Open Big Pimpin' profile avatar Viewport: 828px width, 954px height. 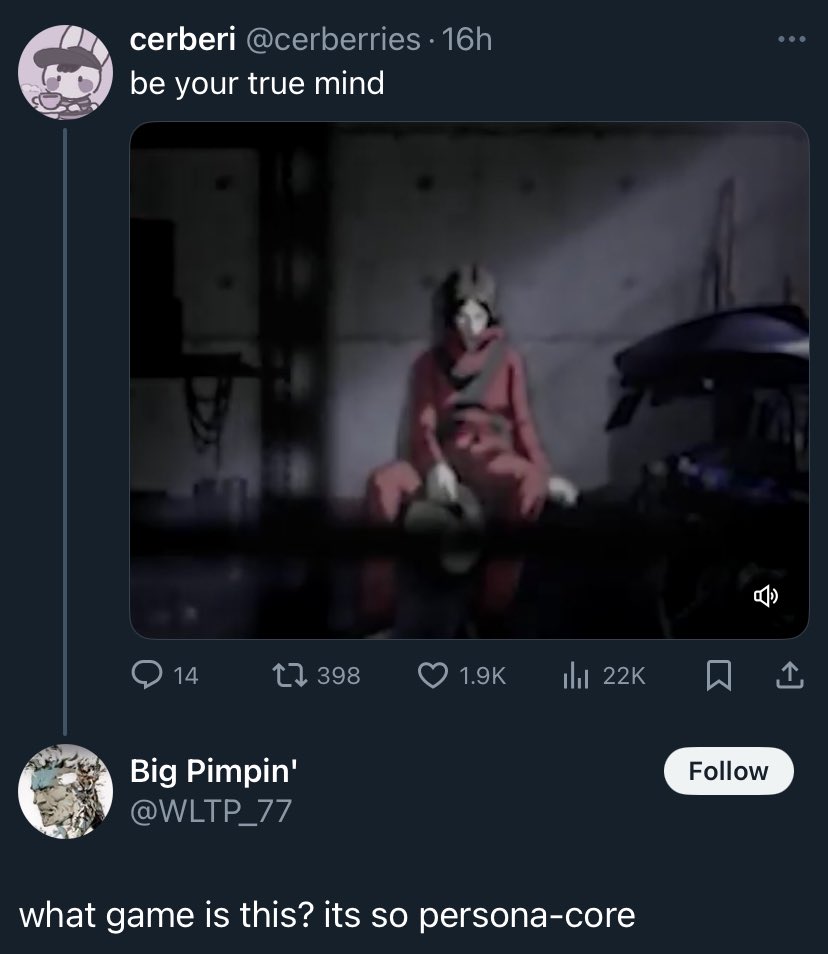coord(65,792)
